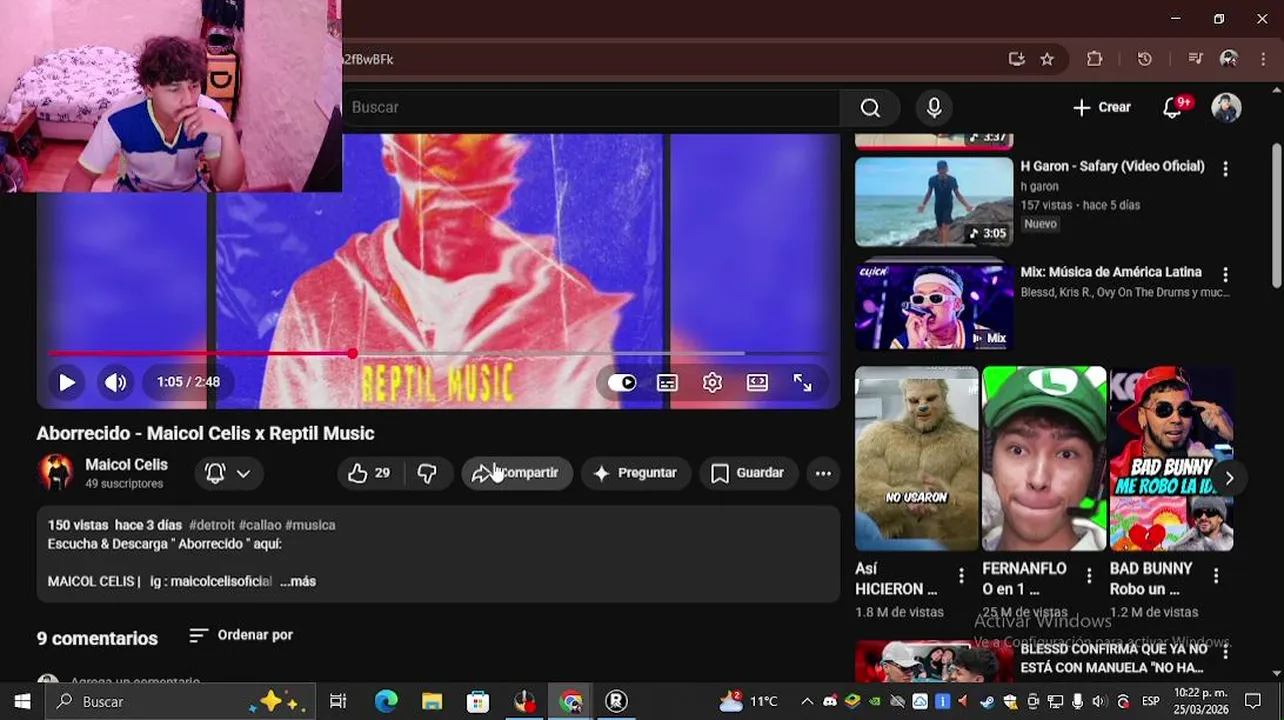Open notification bell dropdown for Maicol Celis

pyautogui.click(x=228, y=473)
